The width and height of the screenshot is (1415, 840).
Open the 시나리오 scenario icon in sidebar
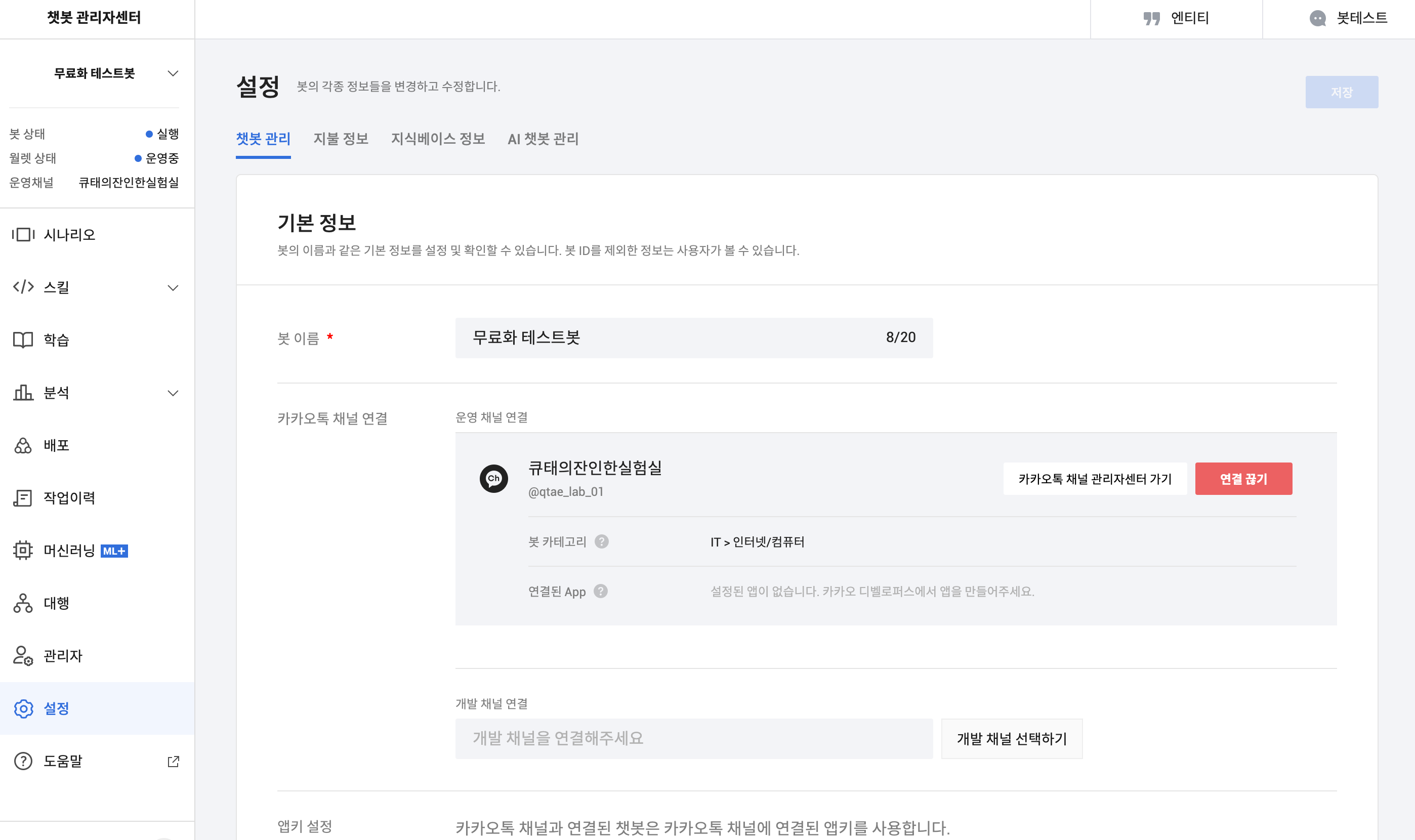tap(23, 234)
